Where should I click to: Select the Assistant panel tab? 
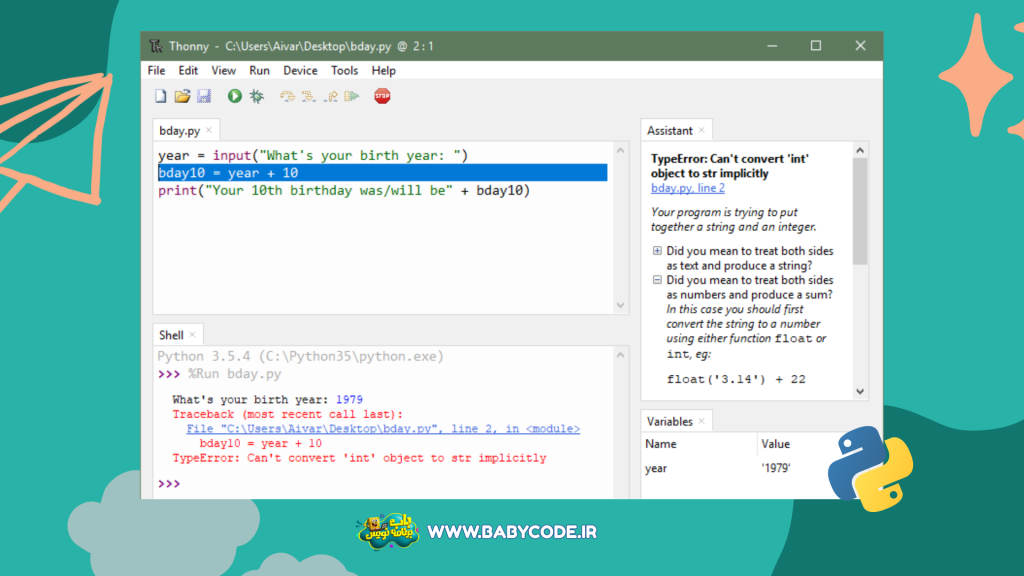(669, 131)
